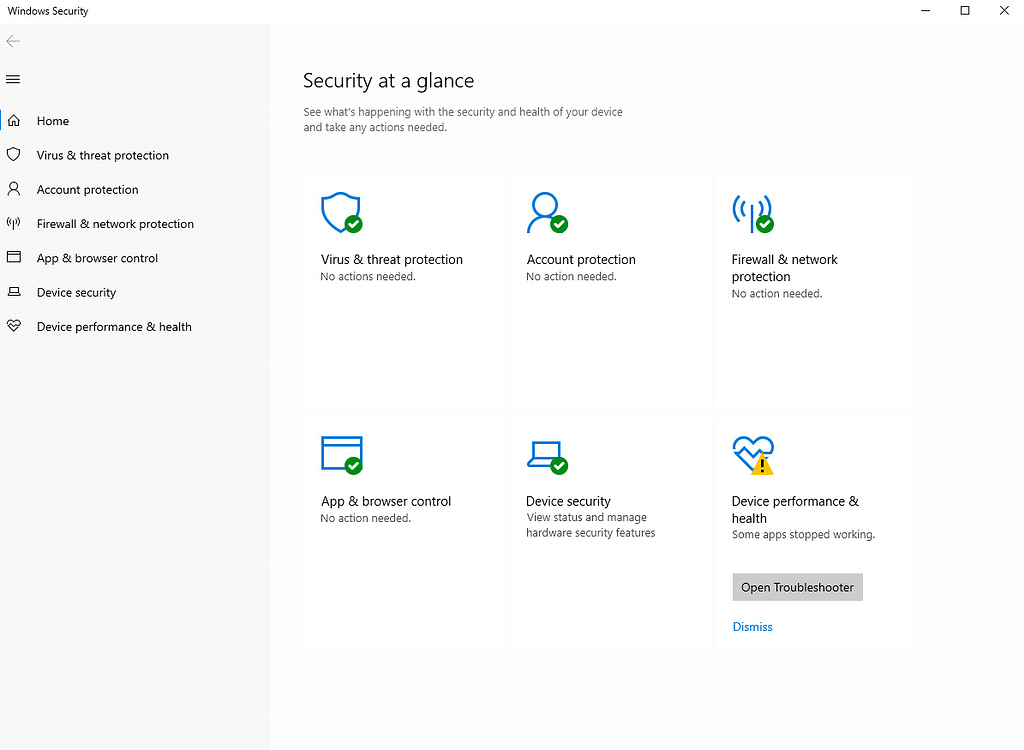Click the Home icon in the sidebar
This screenshot has width=1024, height=750.
[14, 120]
